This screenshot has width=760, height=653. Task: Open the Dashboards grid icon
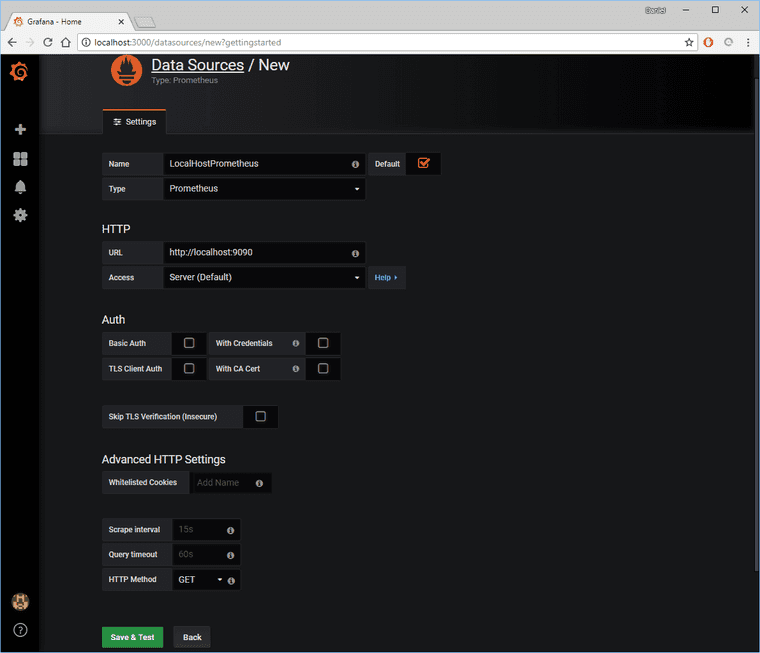pyautogui.click(x=20, y=159)
